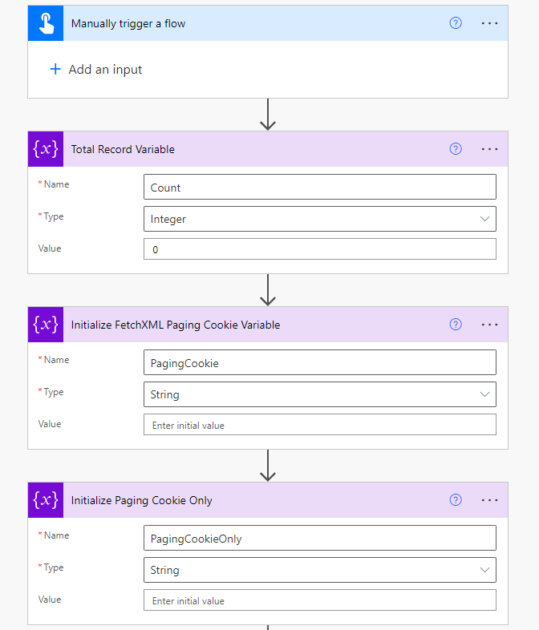The height and width of the screenshot is (630, 539).
Task: Click the FetchXML Paging Cookie Variable icon
Action: point(45,325)
